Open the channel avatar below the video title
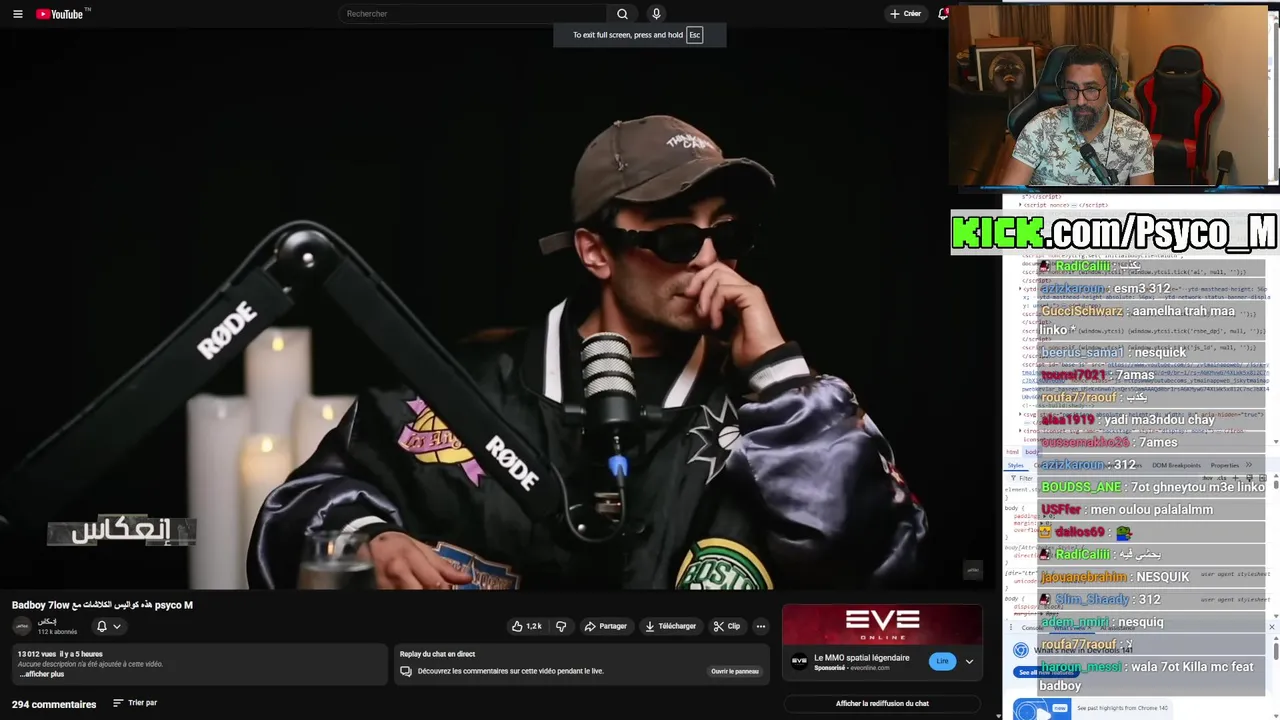The image size is (1280, 720). [x=21, y=626]
